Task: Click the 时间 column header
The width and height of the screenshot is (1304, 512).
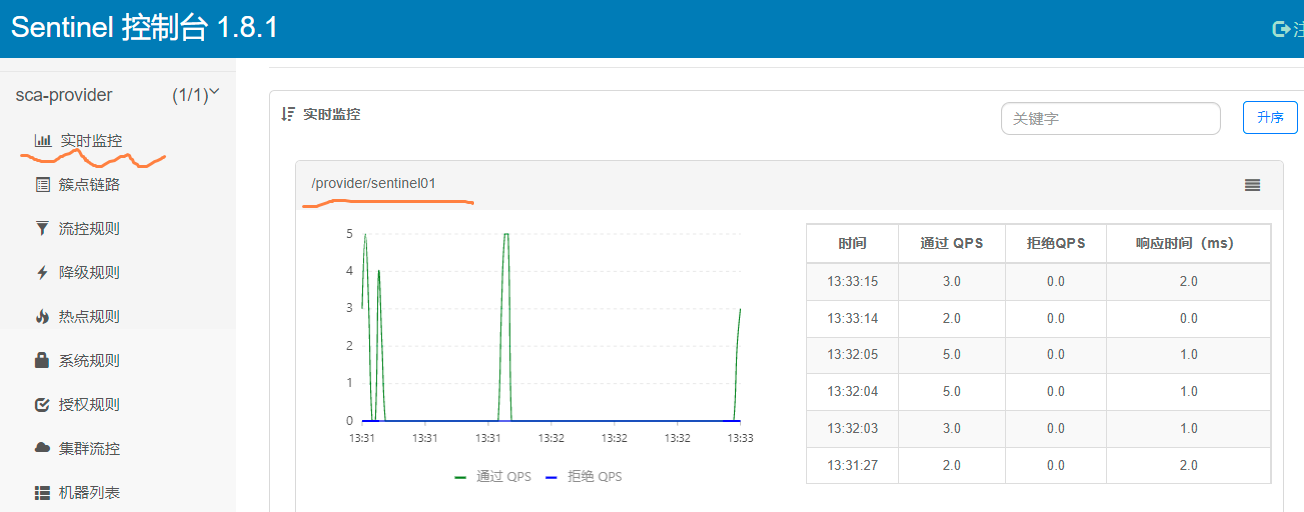Action: click(852, 243)
